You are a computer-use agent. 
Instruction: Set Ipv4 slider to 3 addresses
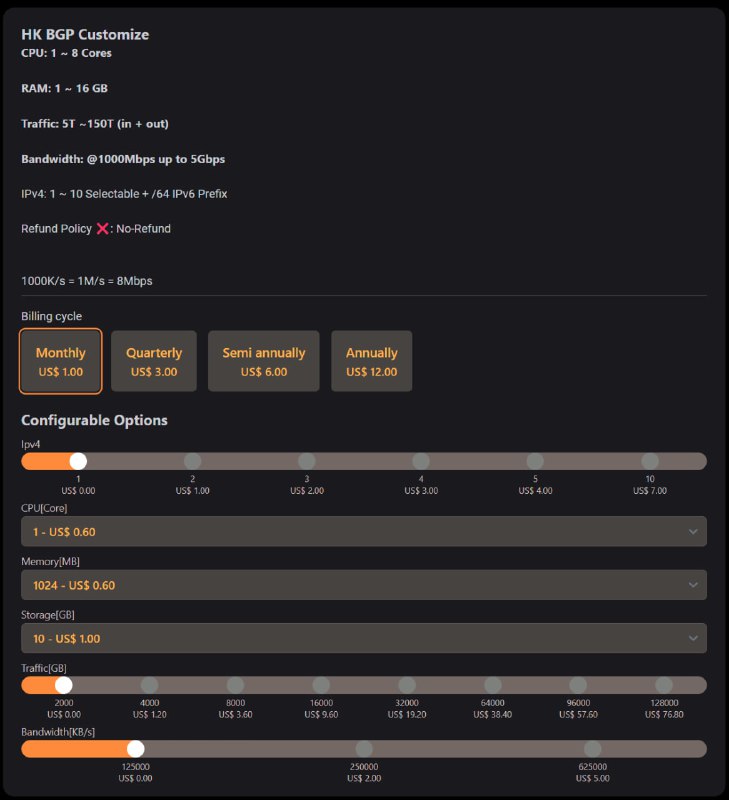pyautogui.click(x=307, y=461)
